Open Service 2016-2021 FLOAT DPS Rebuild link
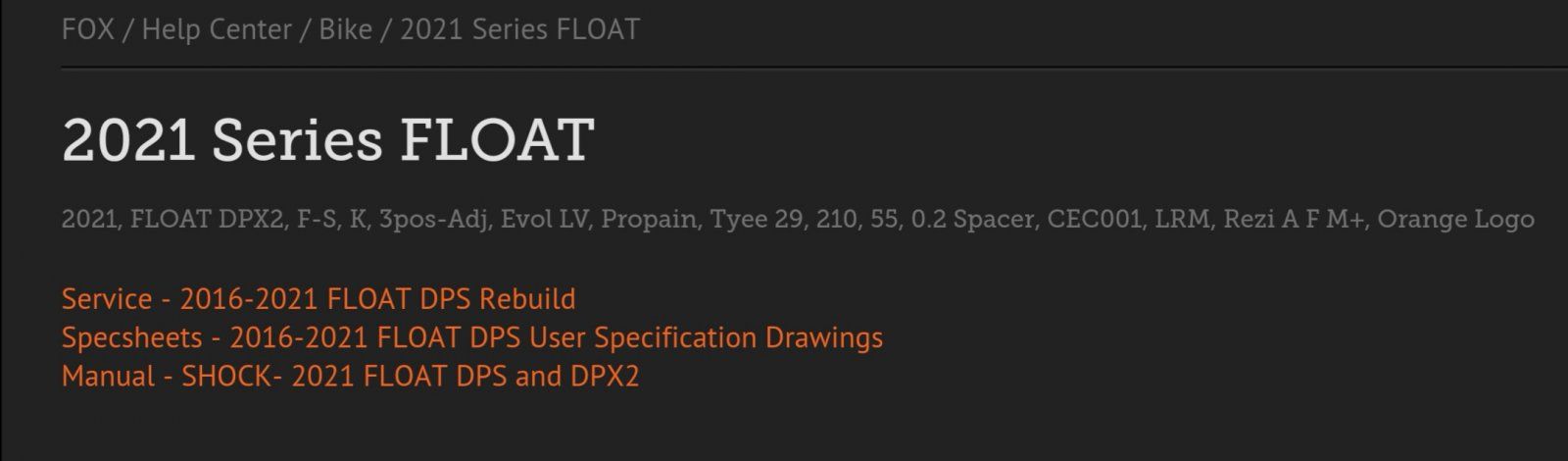Viewport: 1568px width, 461px height. click(318, 299)
